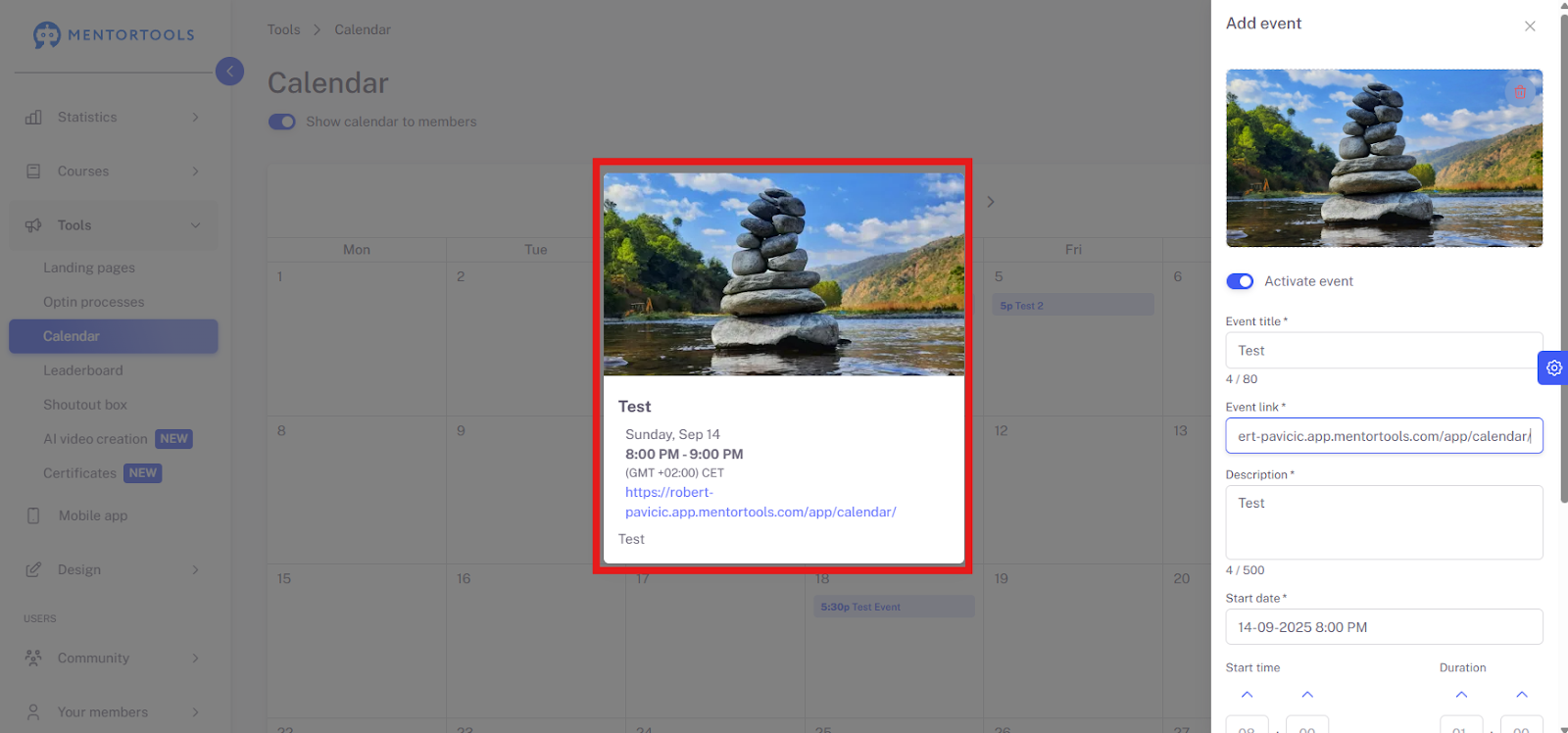Expand the Courses menu chevron
This screenshot has width=1568, height=733.
[195, 171]
